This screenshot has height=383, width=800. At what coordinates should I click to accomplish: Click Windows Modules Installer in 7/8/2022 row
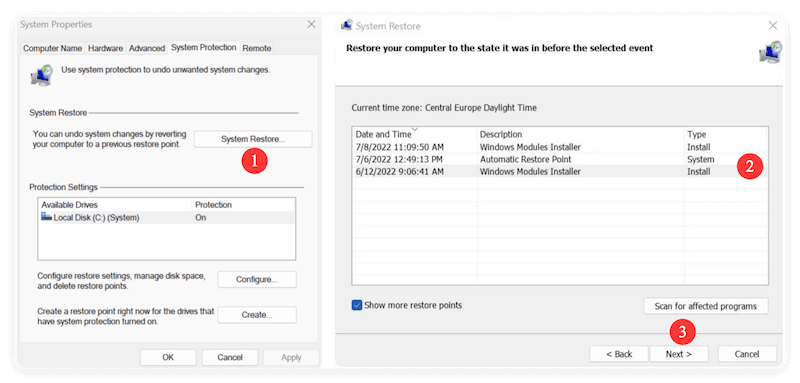click(x=530, y=147)
